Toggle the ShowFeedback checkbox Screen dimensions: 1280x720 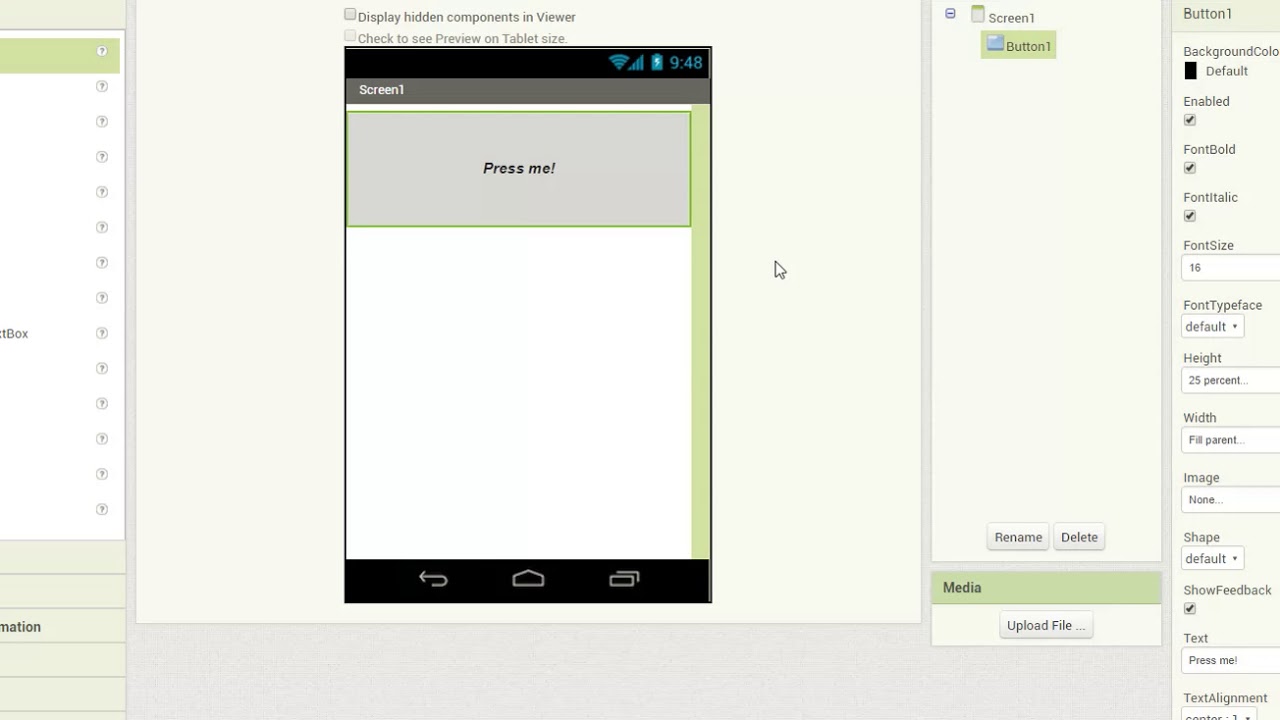coord(1190,609)
